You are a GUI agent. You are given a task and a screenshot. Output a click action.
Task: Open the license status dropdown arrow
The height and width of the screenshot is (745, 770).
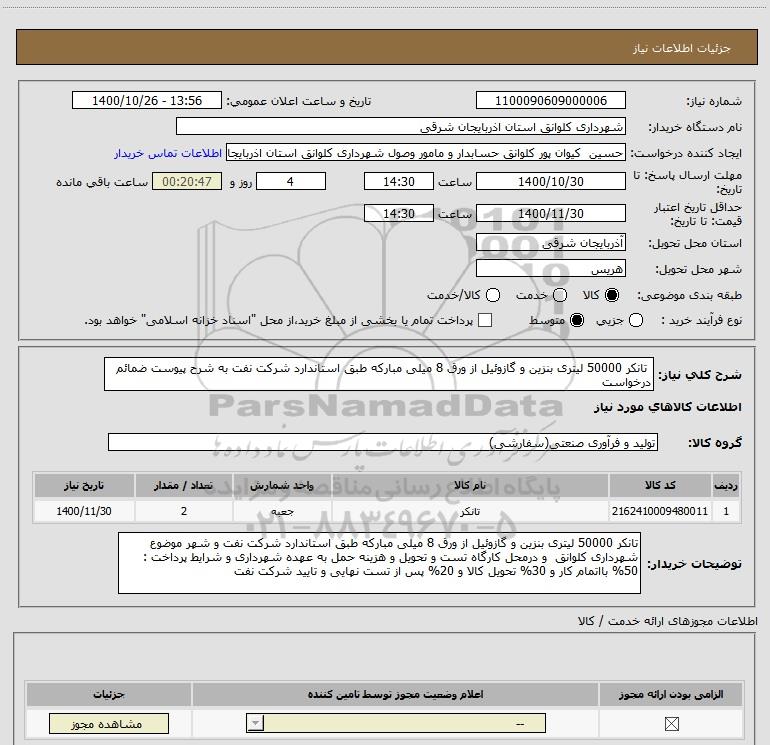(255, 723)
